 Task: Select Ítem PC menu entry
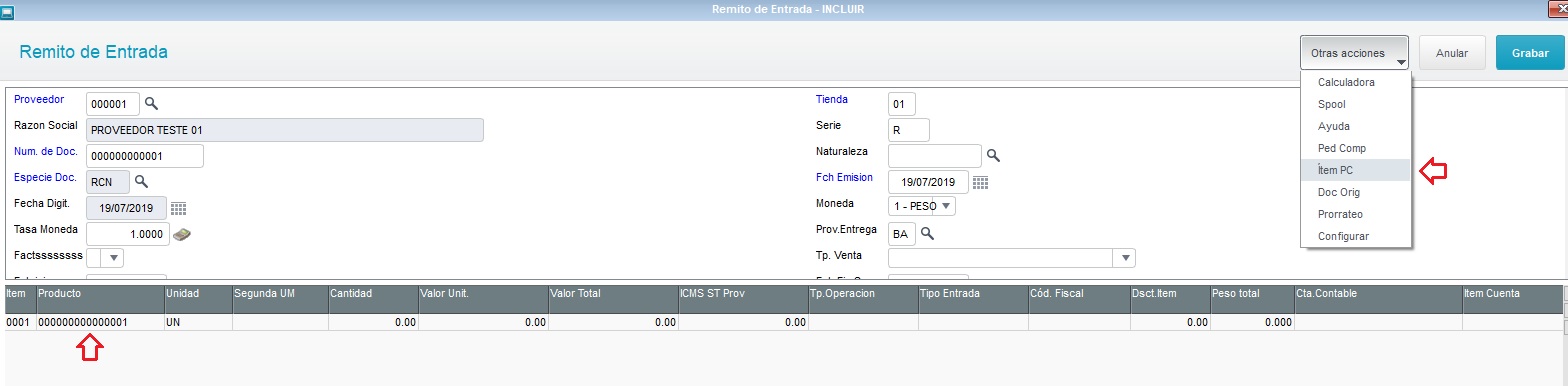click(1355, 170)
